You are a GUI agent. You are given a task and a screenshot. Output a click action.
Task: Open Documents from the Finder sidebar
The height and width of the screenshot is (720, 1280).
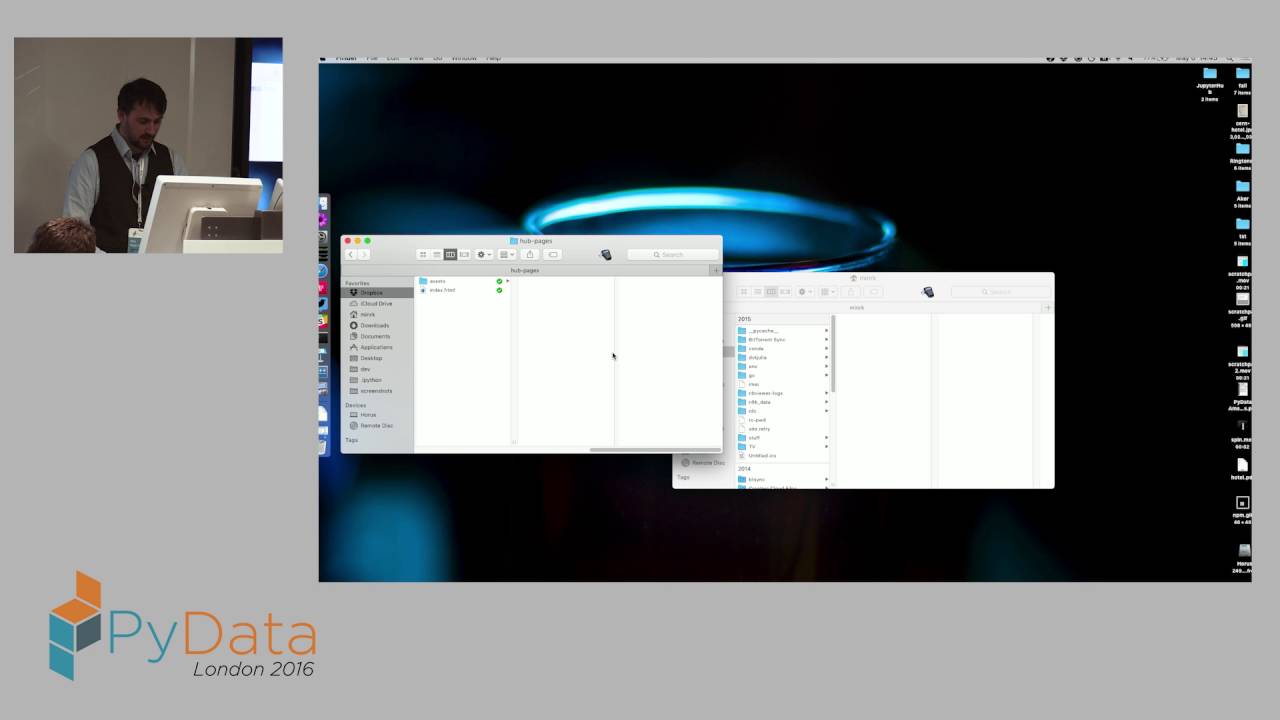[378, 337]
